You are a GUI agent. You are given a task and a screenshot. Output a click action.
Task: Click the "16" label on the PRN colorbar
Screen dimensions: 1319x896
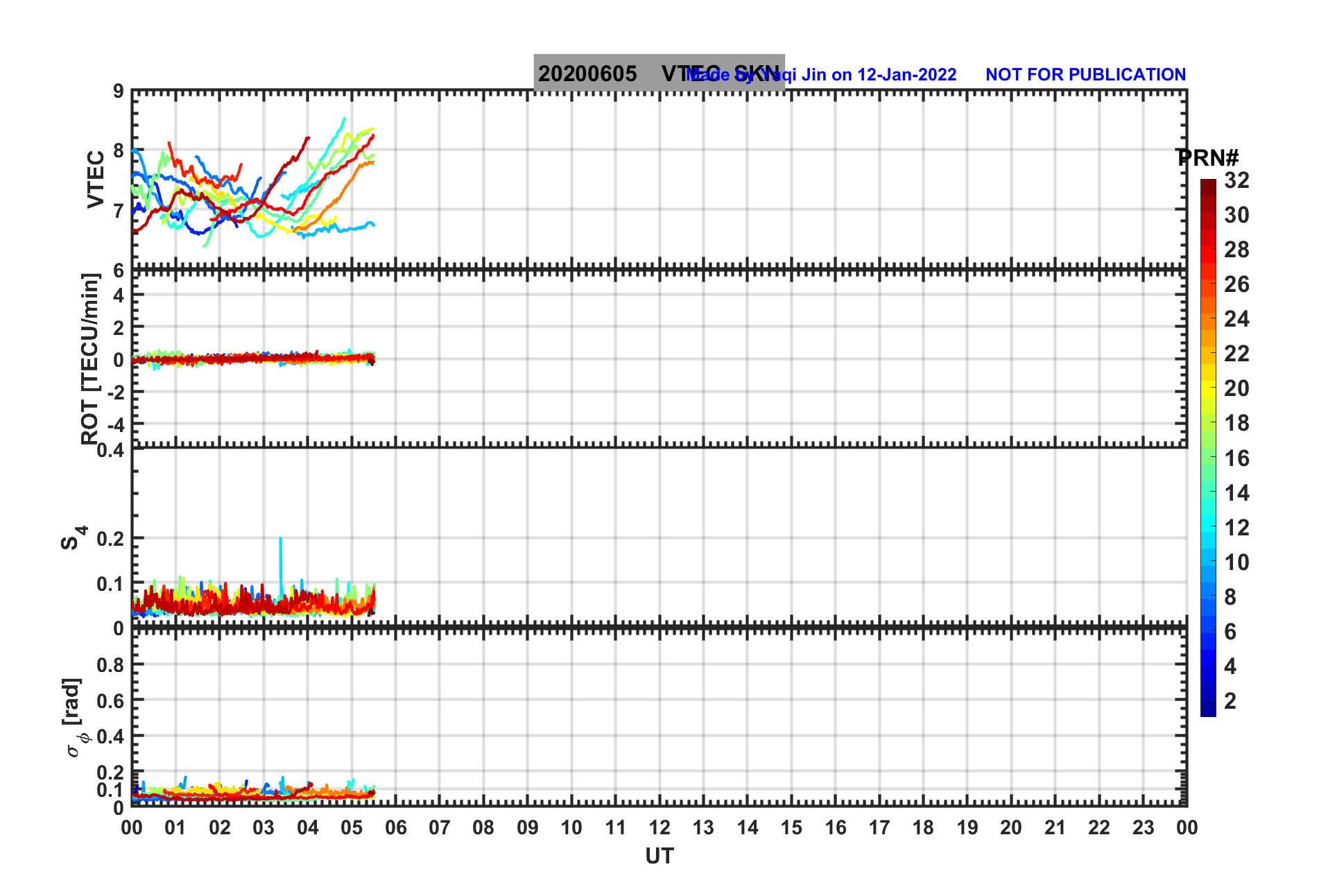click(x=1236, y=458)
